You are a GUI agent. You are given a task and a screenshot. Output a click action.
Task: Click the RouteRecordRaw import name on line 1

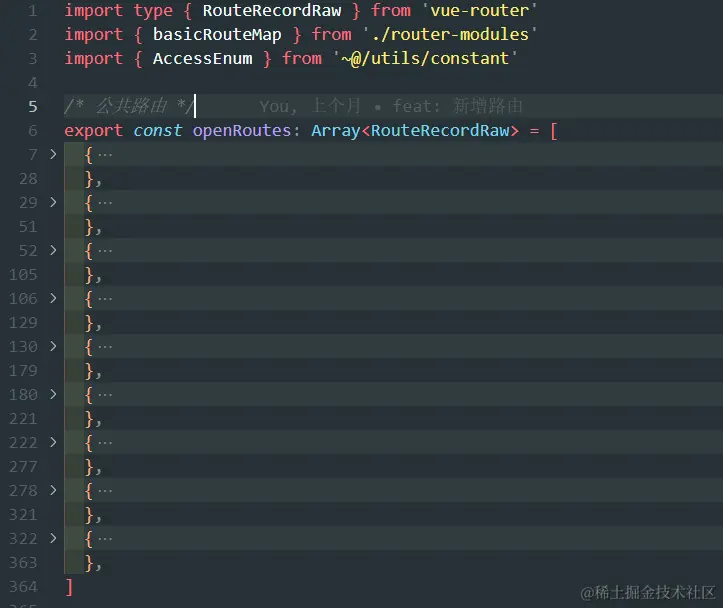point(272,11)
